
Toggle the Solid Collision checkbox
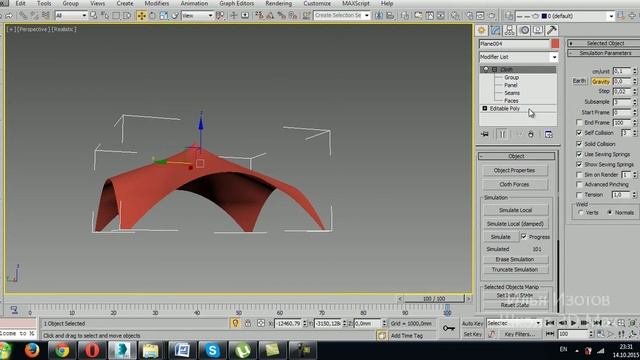pyautogui.click(x=579, y=144)
